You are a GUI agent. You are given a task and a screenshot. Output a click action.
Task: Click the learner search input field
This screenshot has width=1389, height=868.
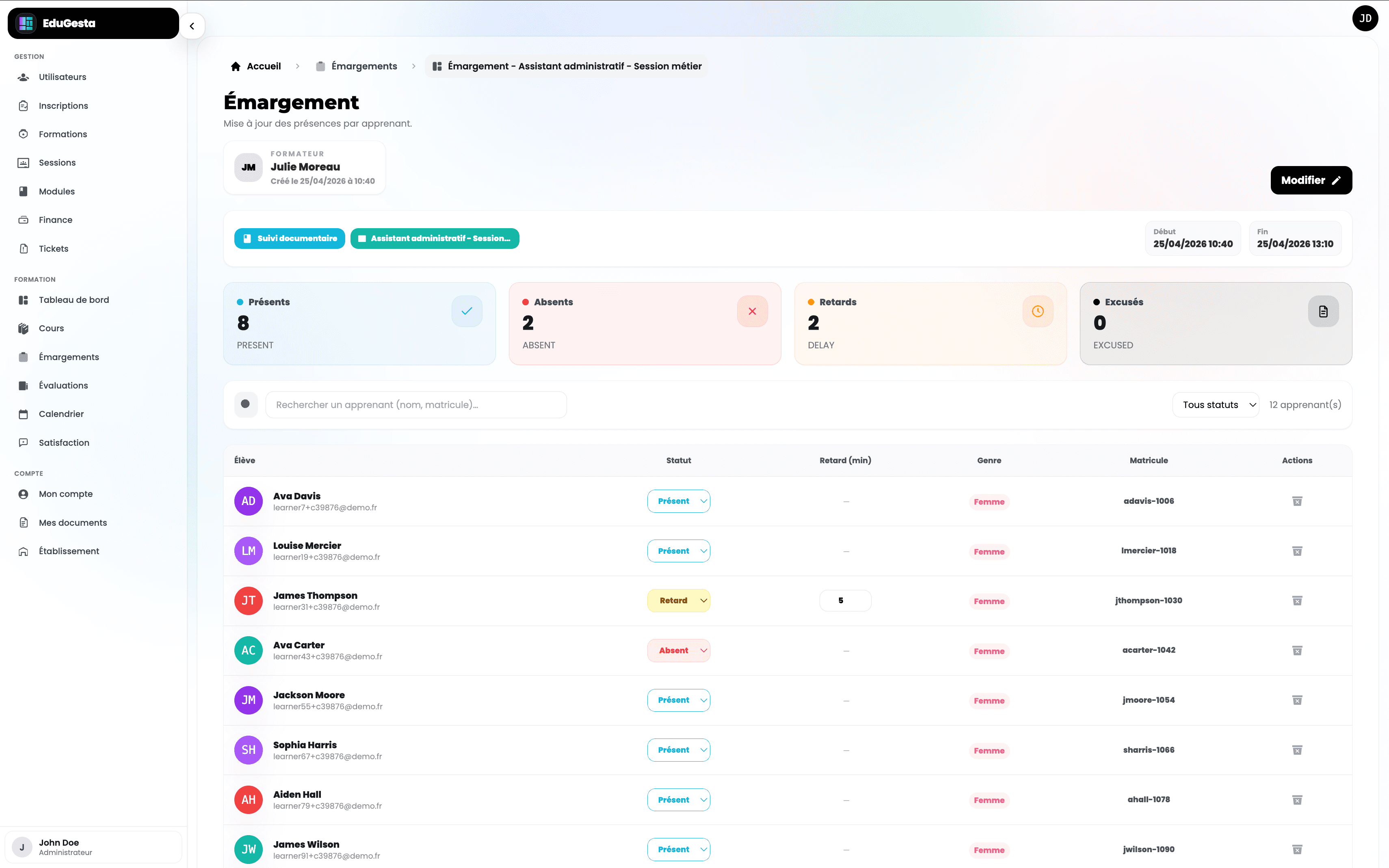click(416, 405)
